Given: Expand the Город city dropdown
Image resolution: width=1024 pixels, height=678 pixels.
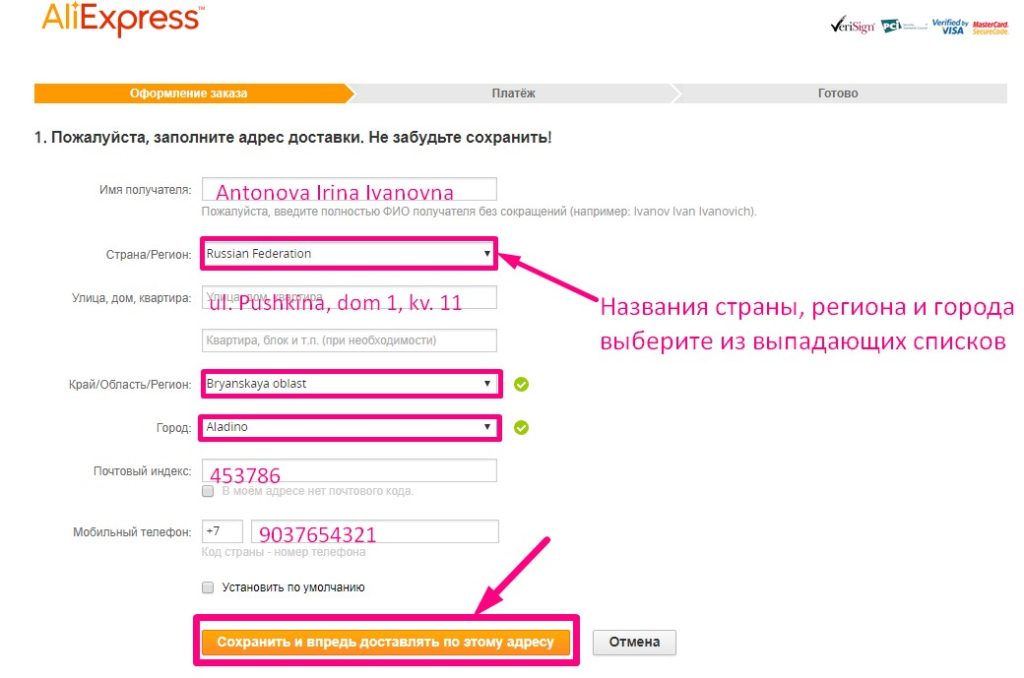Looking at the screenshot, I should (350, 426).
